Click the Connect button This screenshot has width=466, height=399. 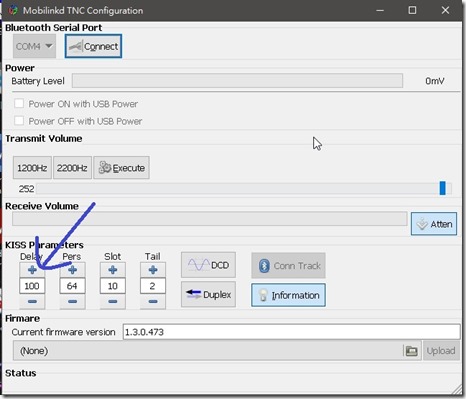(x=93, y=46)
